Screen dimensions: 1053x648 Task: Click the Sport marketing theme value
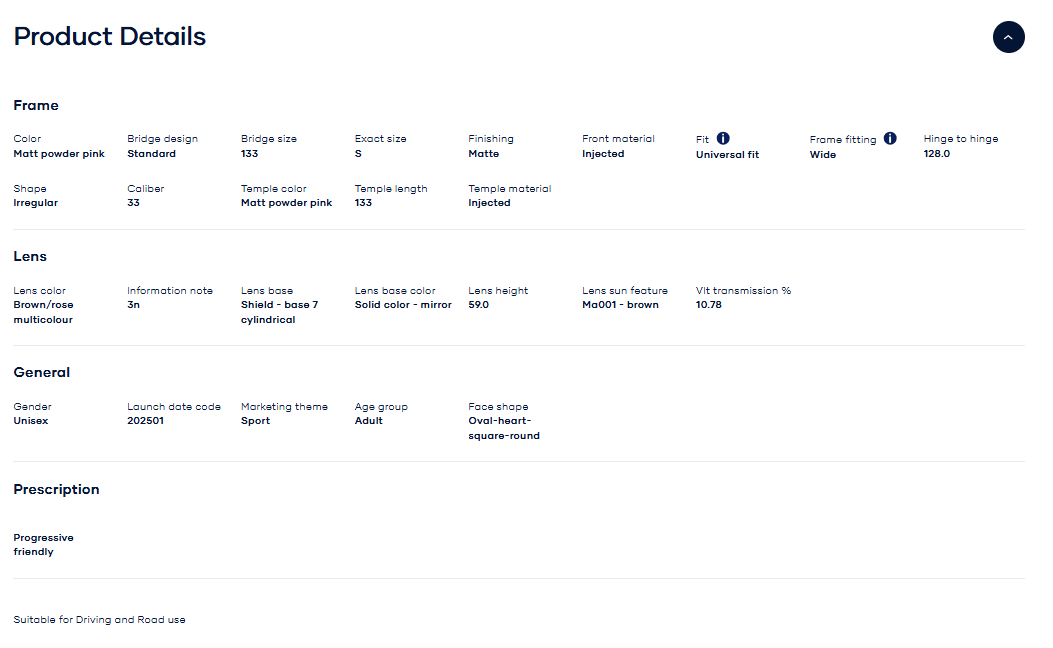(x=255, y=421)
